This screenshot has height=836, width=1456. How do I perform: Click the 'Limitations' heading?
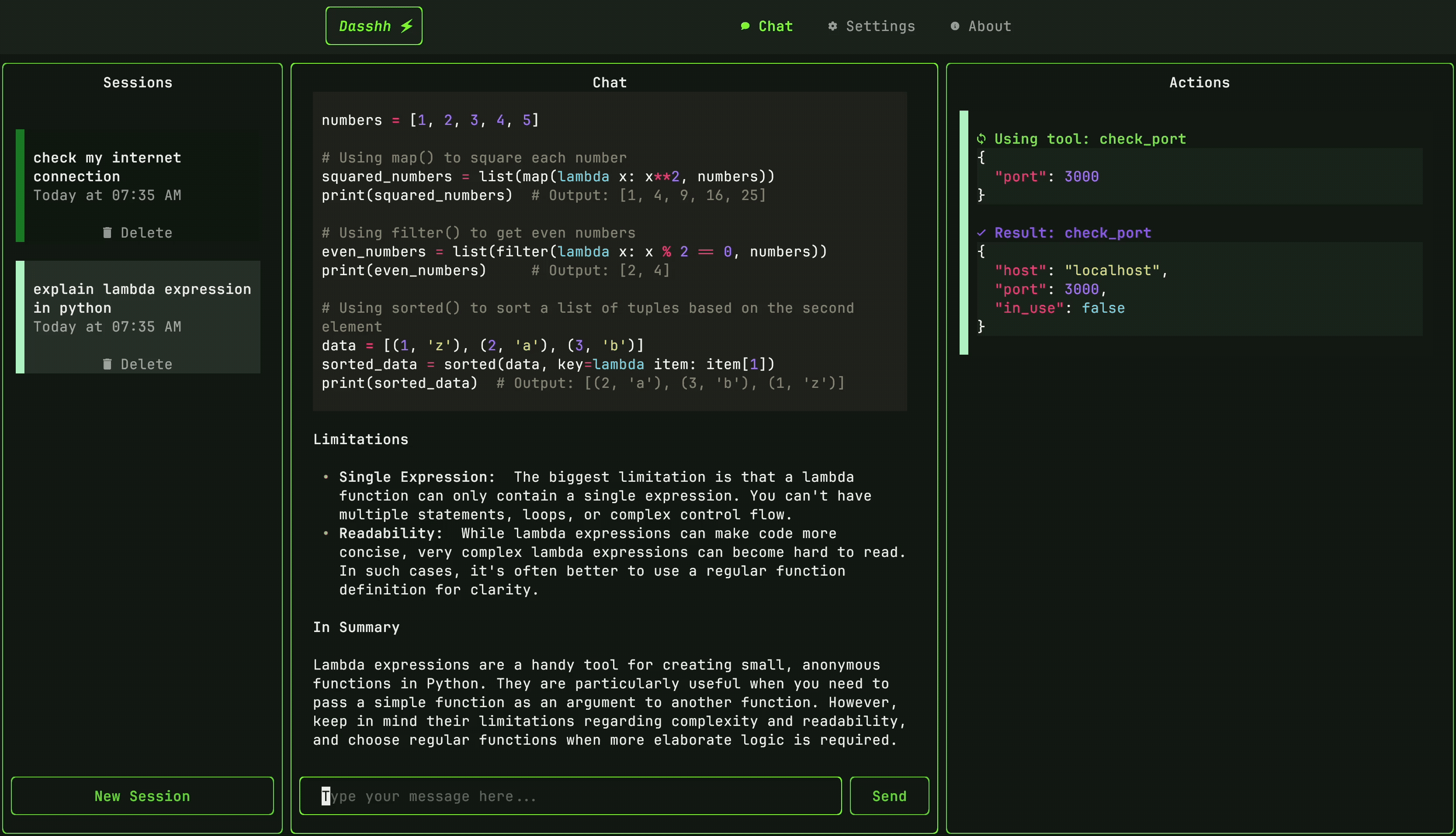click(x=361, y=439)
